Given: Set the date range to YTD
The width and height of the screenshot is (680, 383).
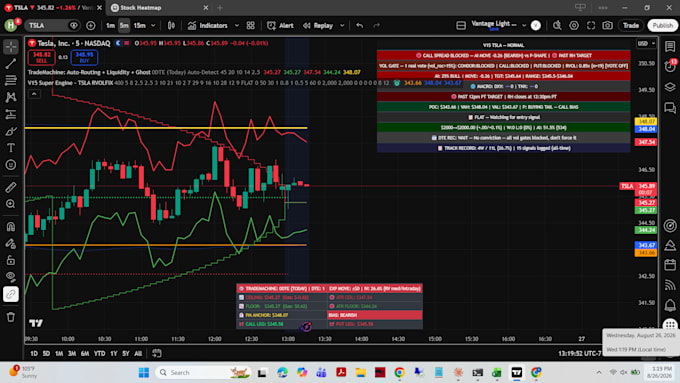Looking at the screenshot, I should 99,354.
